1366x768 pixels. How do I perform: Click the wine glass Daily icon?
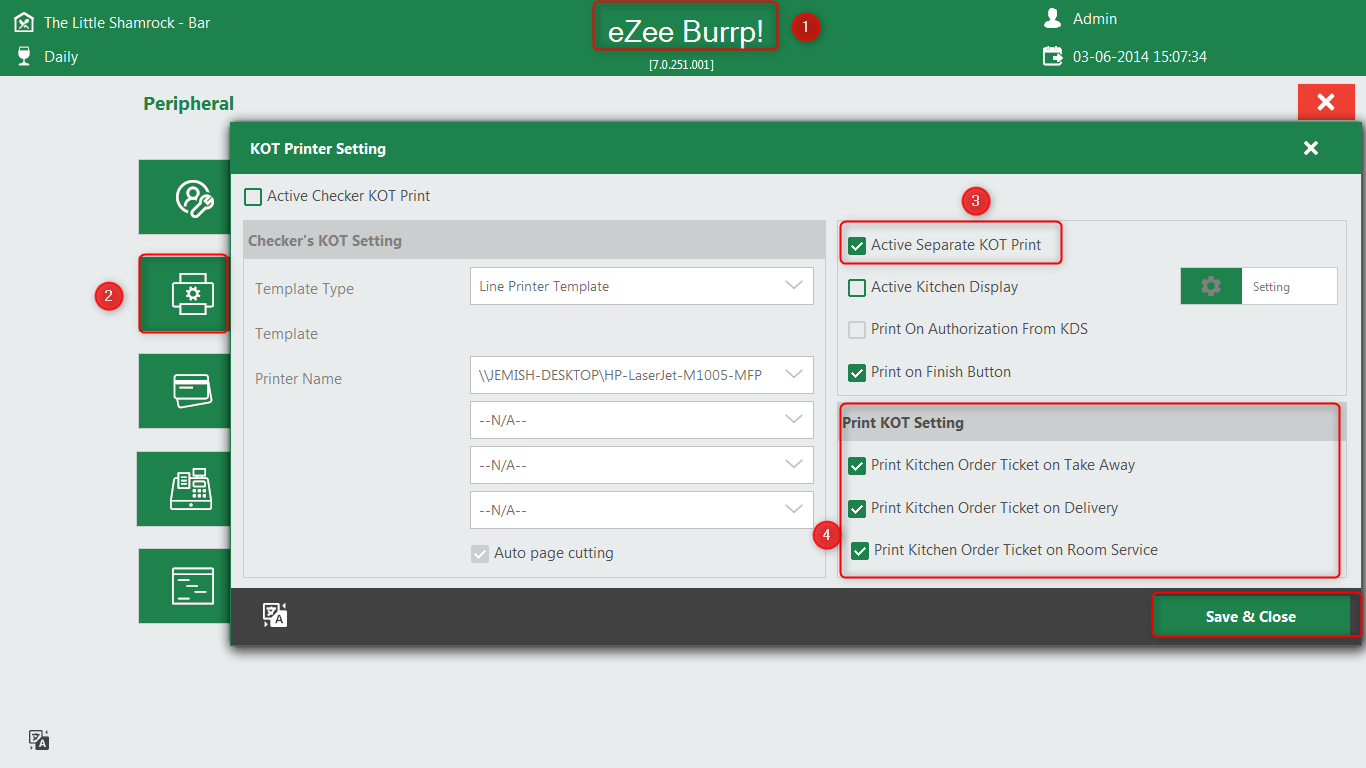(x=24, y=56)
